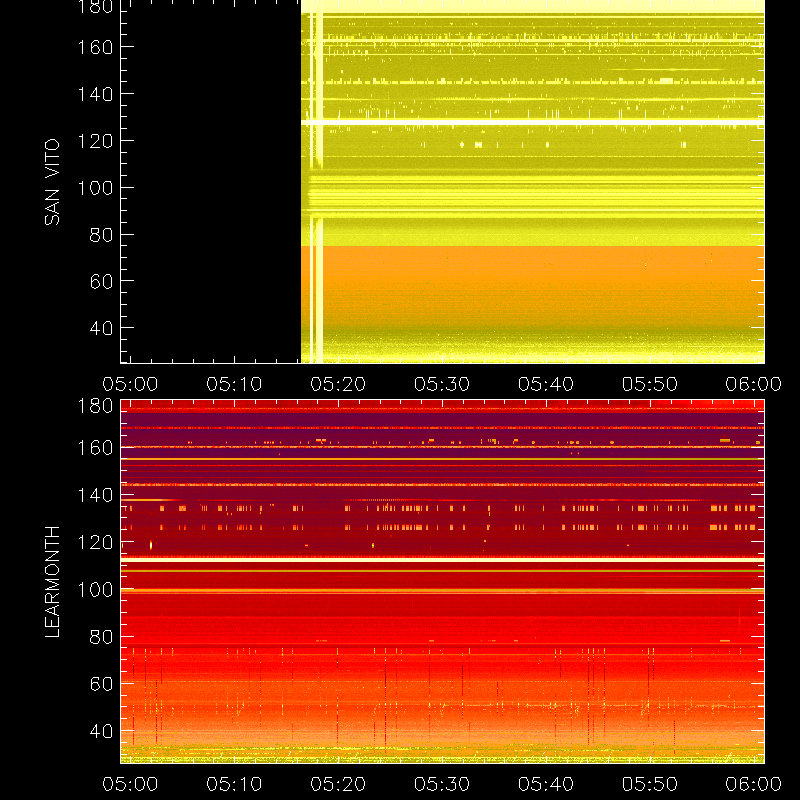Click 05:00 time label under San Vito plot
Image resolution: width=800 pixels, height=800 pixels.
coord(130,384)
